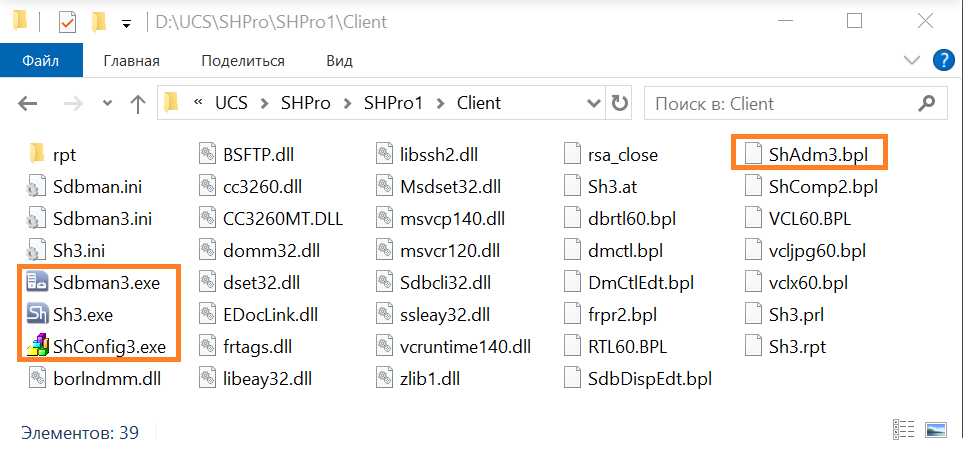The width and height of the screenshot is (963, 449).
Task: Select the ShAdm3.bpl file
Action: click(819, 155)
